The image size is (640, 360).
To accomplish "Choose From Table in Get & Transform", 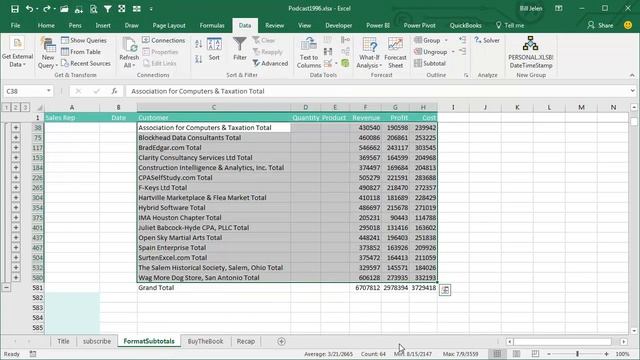I will (81, 52).
